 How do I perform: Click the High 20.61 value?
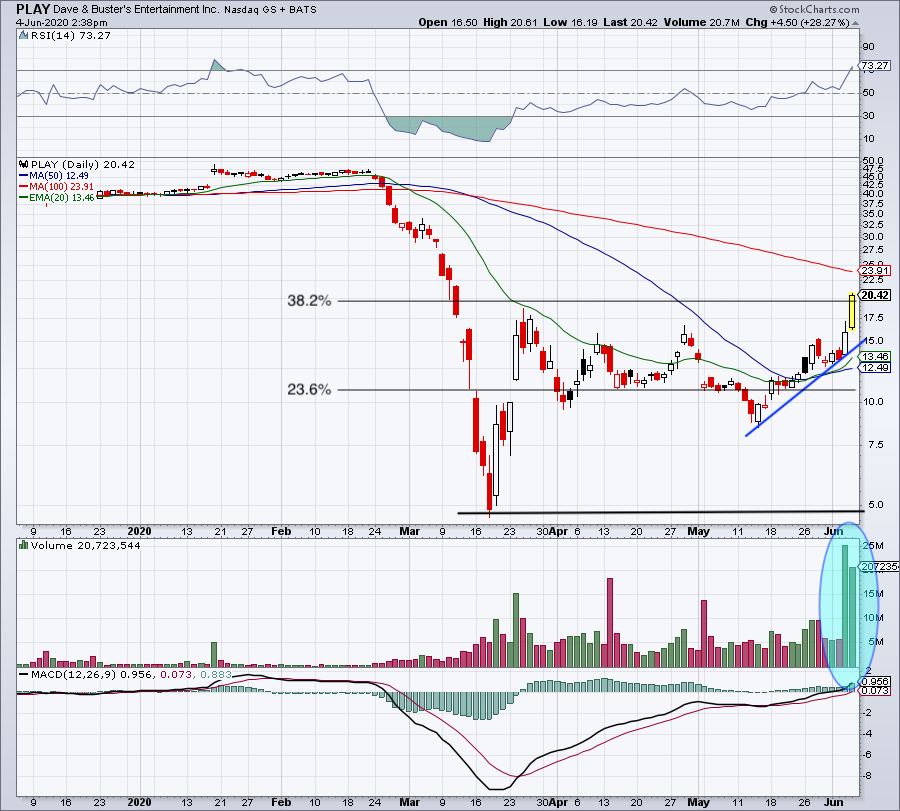pos(510,22)
